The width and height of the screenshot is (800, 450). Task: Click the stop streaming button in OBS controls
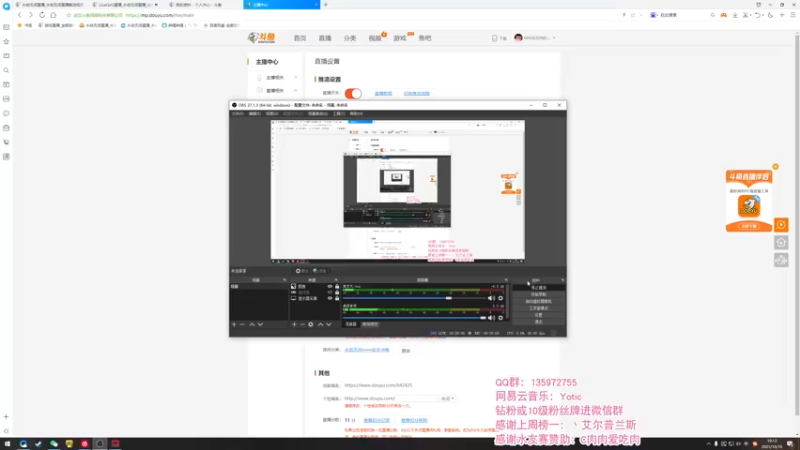click(538, 288)
